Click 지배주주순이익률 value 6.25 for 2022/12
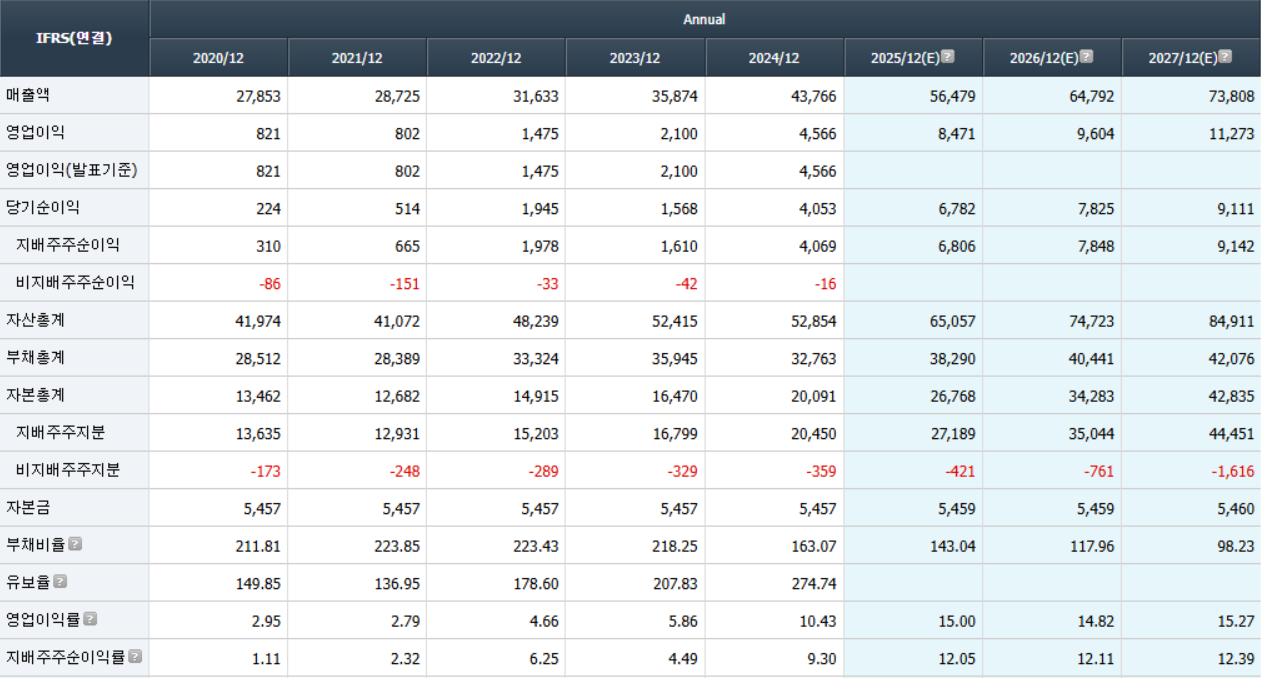This screenshot has height=678, width=1261. click(544, 658)
